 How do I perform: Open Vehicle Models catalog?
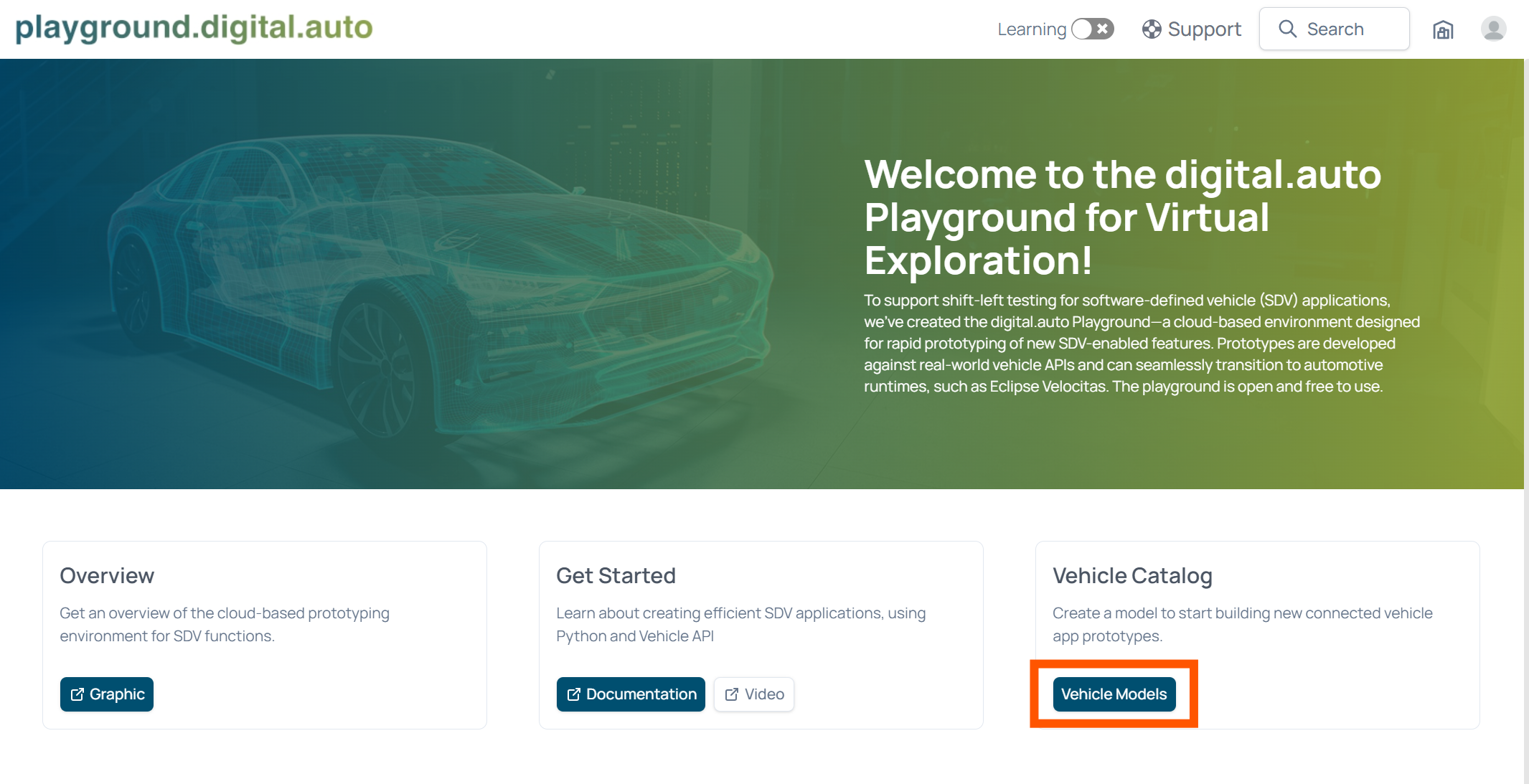[1114, 694]
